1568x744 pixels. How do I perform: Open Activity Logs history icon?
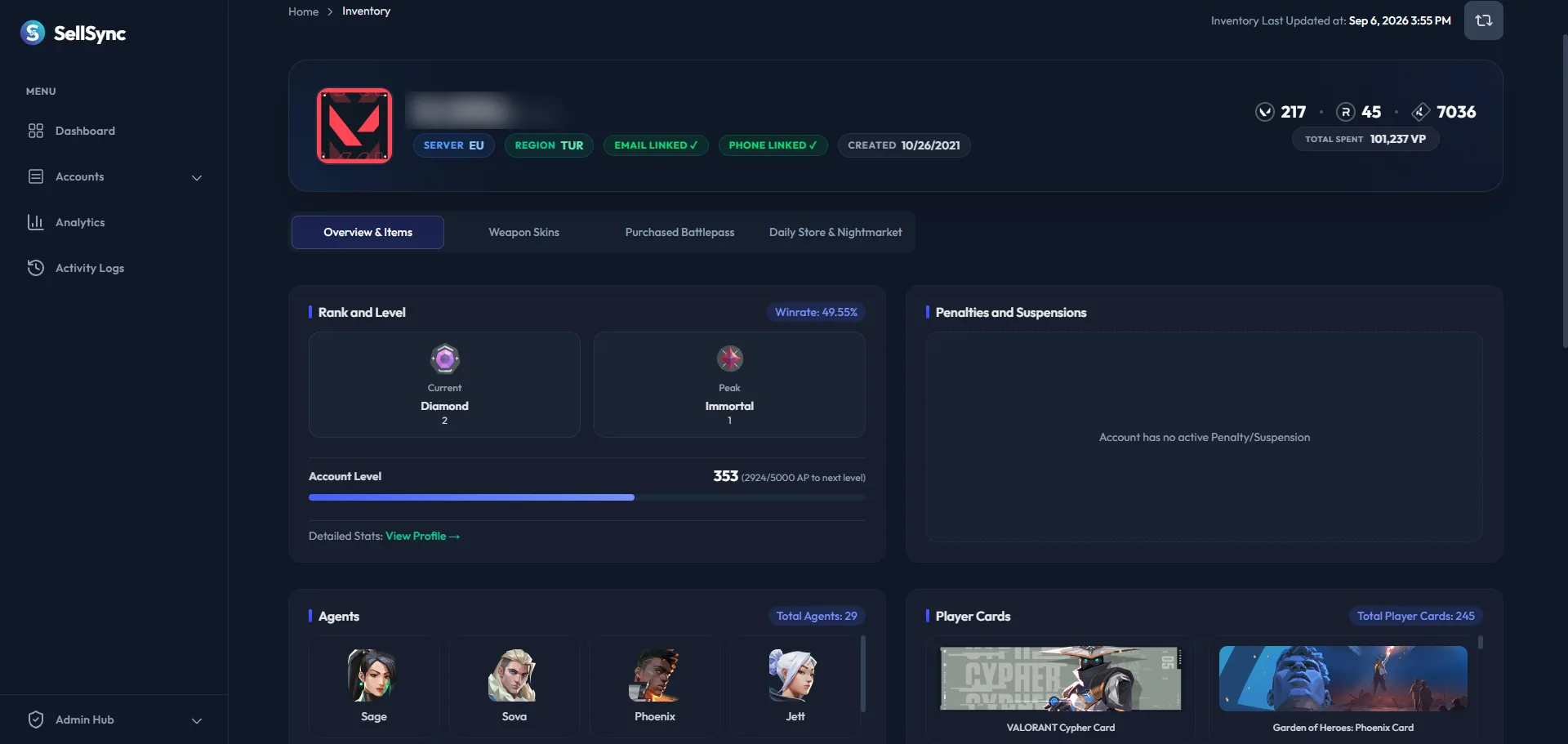coord(35,268)
